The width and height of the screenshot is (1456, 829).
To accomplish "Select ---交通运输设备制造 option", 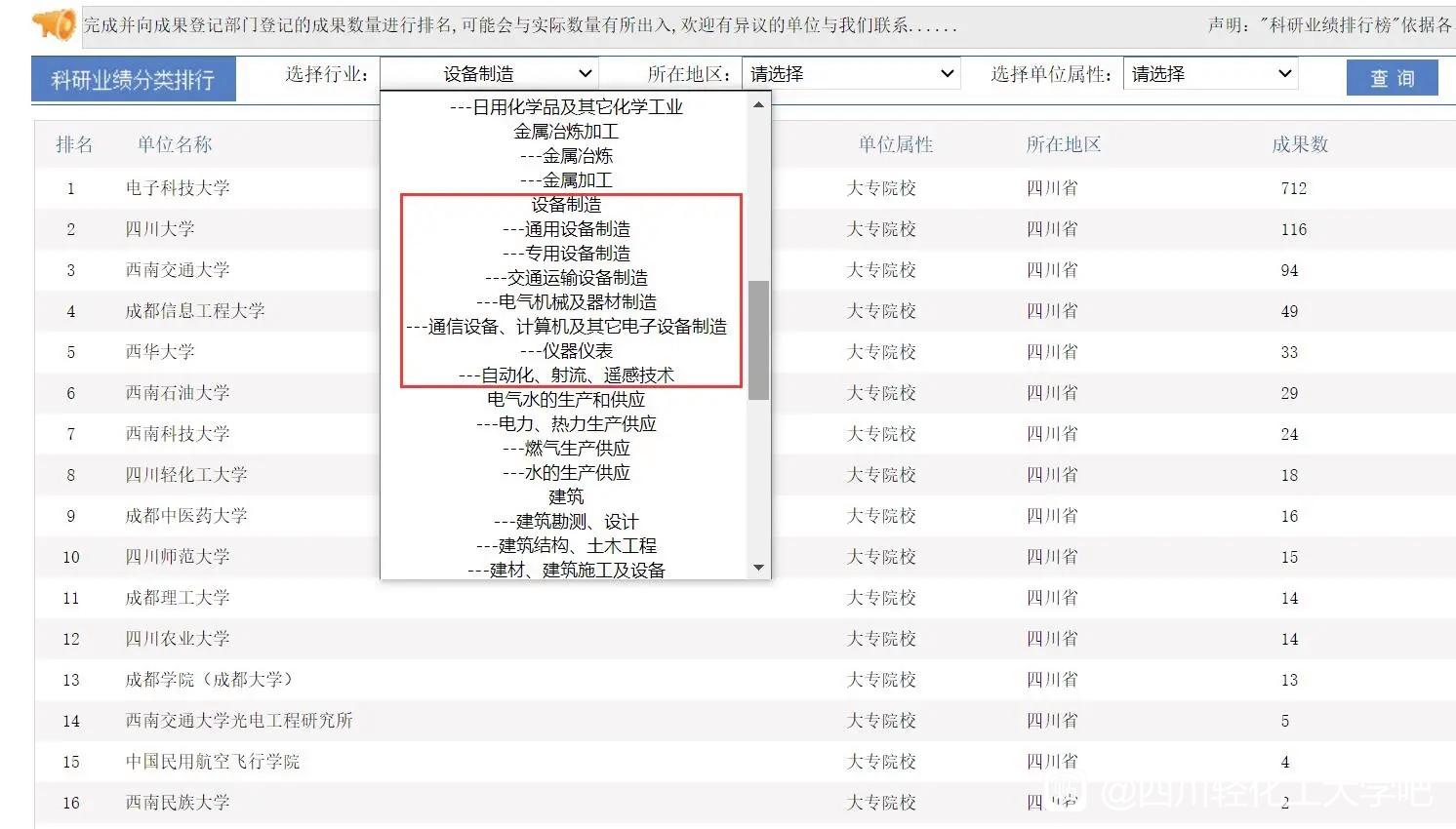I will [566, 278].
